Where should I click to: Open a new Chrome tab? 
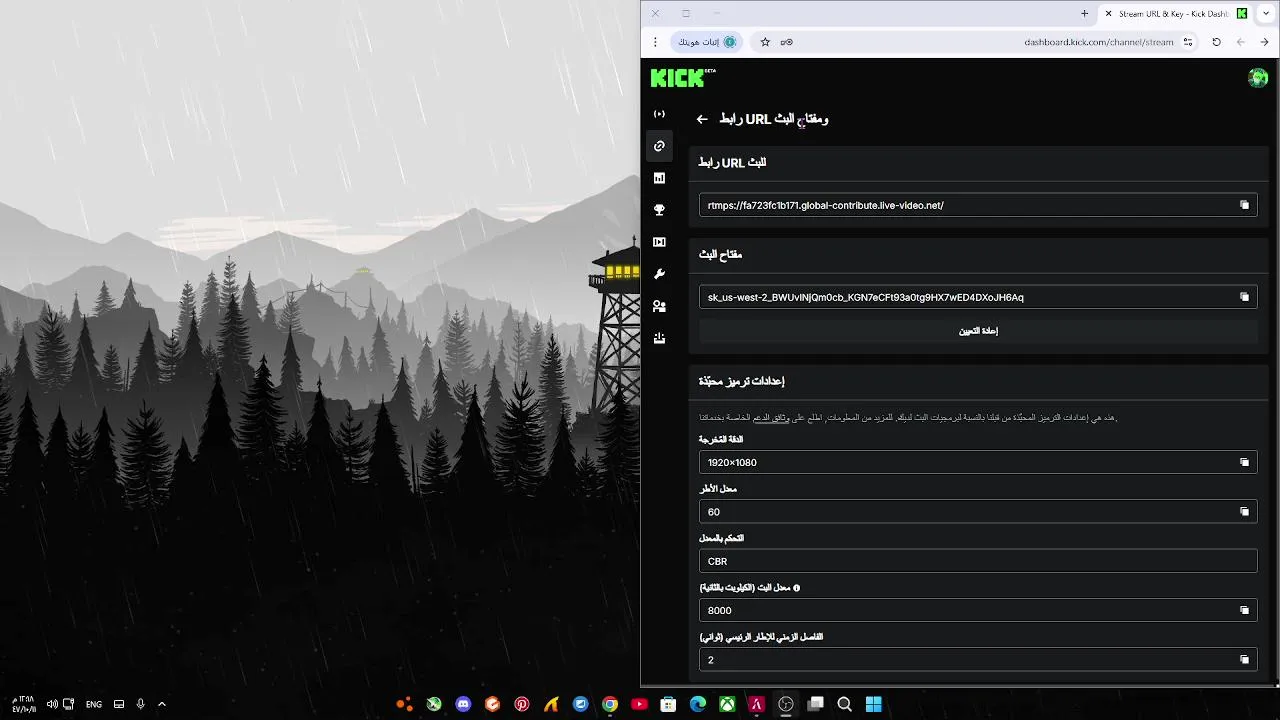(1084, 14)
